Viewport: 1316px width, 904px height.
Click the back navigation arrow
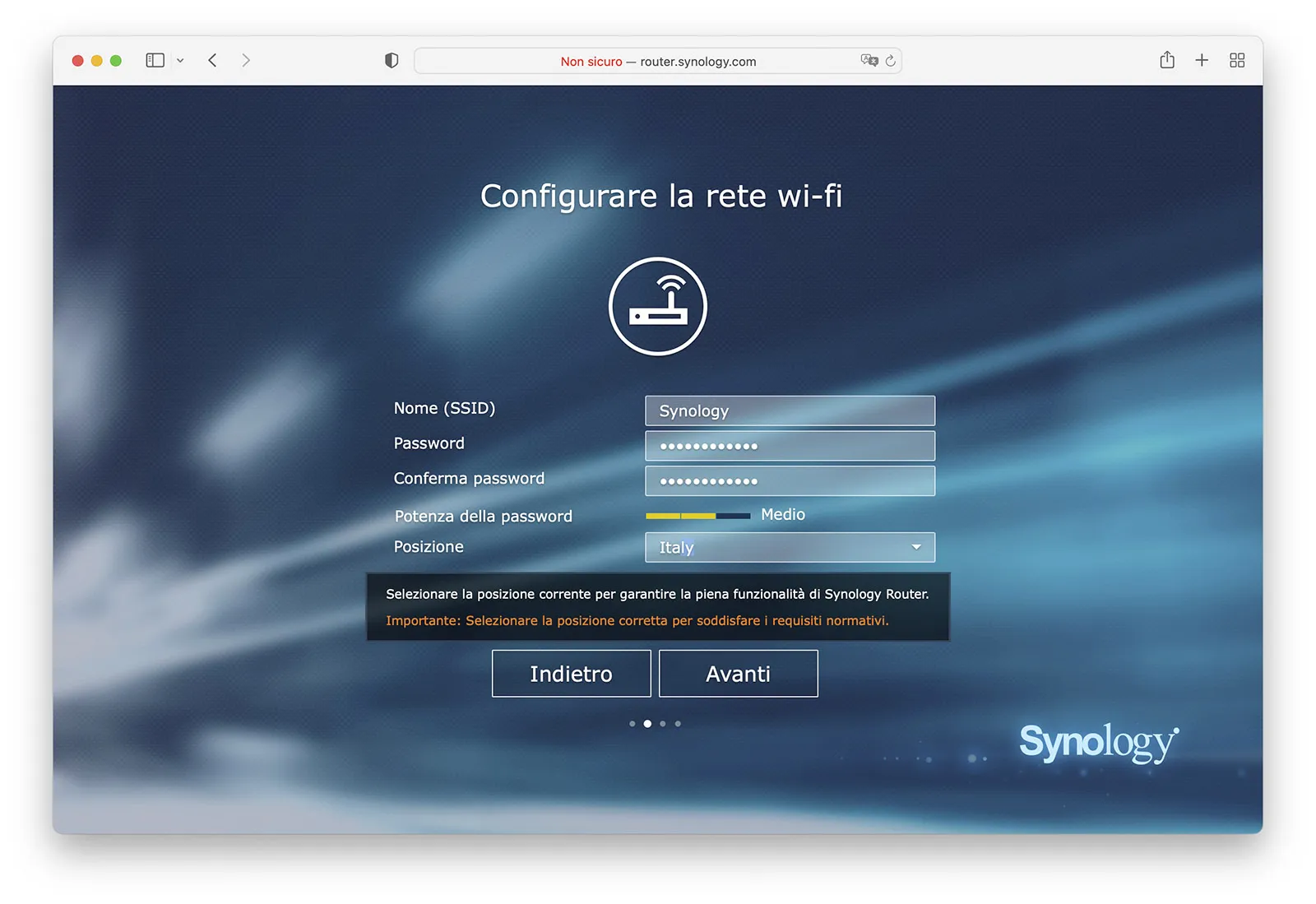point(212,60)
